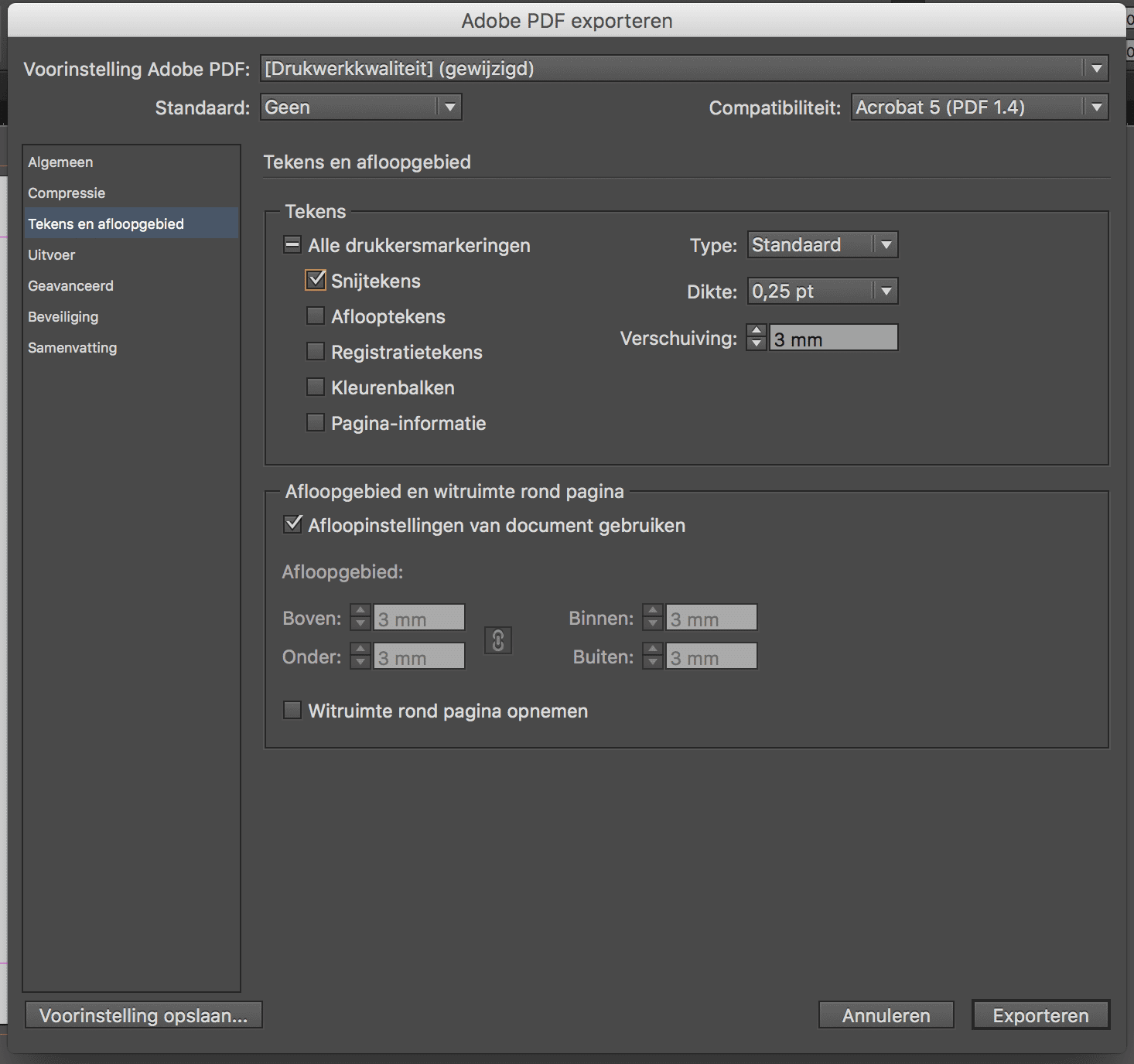The image size is (1134, 1064).
Task: Click the Voorinstelling opslaan button
Action: 144,1015
